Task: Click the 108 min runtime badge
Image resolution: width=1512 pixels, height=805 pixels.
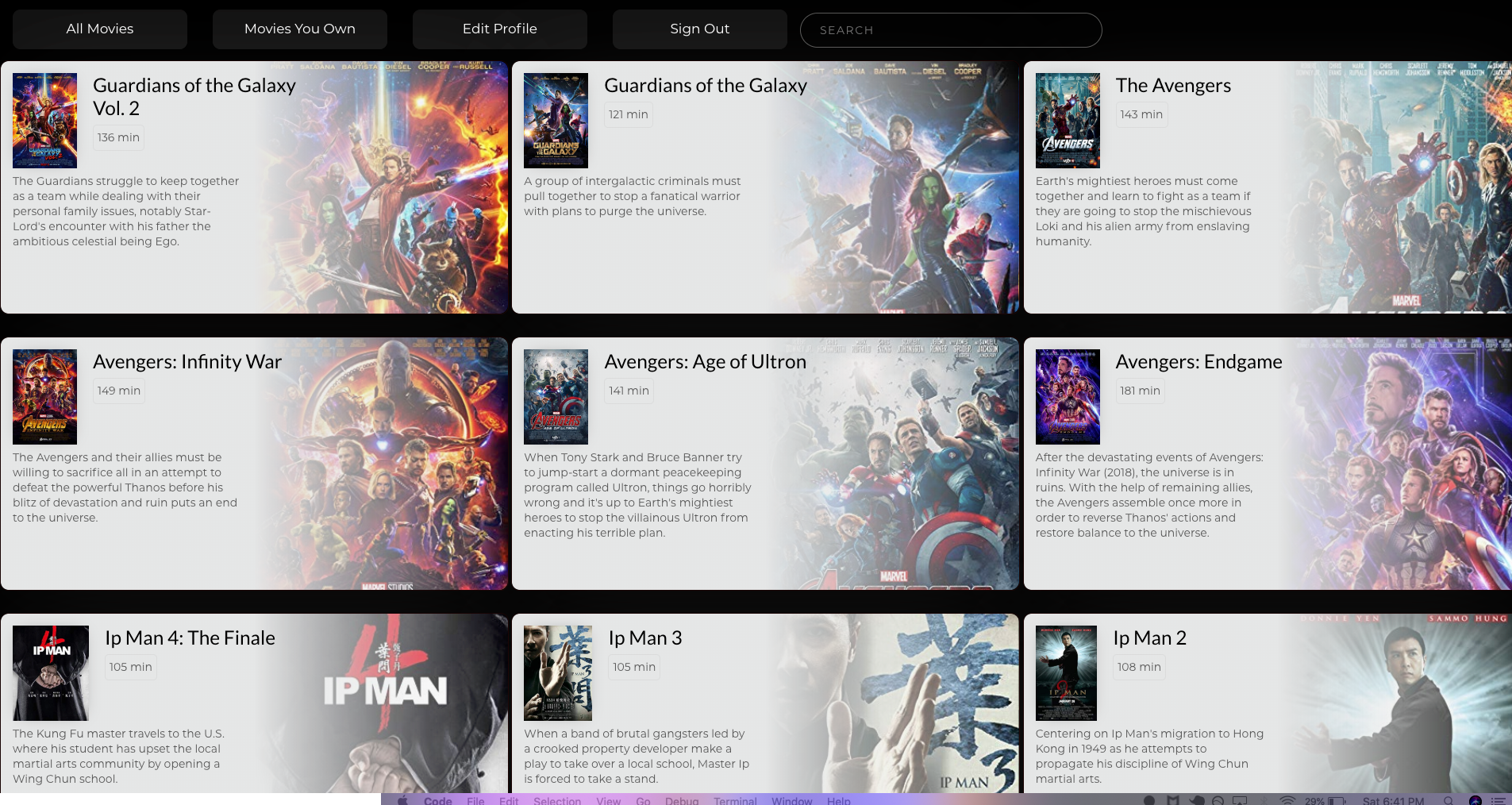Action: [1140, 667]
